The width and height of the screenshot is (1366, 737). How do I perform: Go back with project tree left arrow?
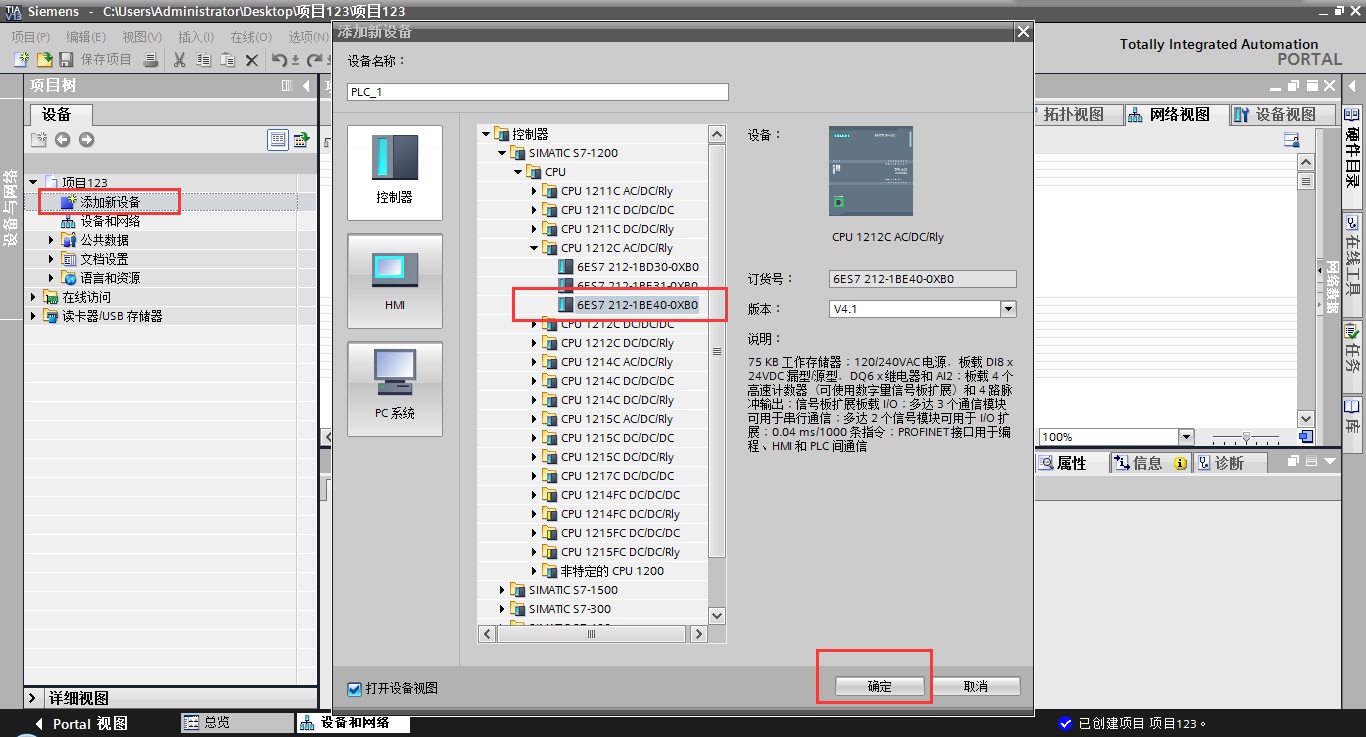(62, 140)
